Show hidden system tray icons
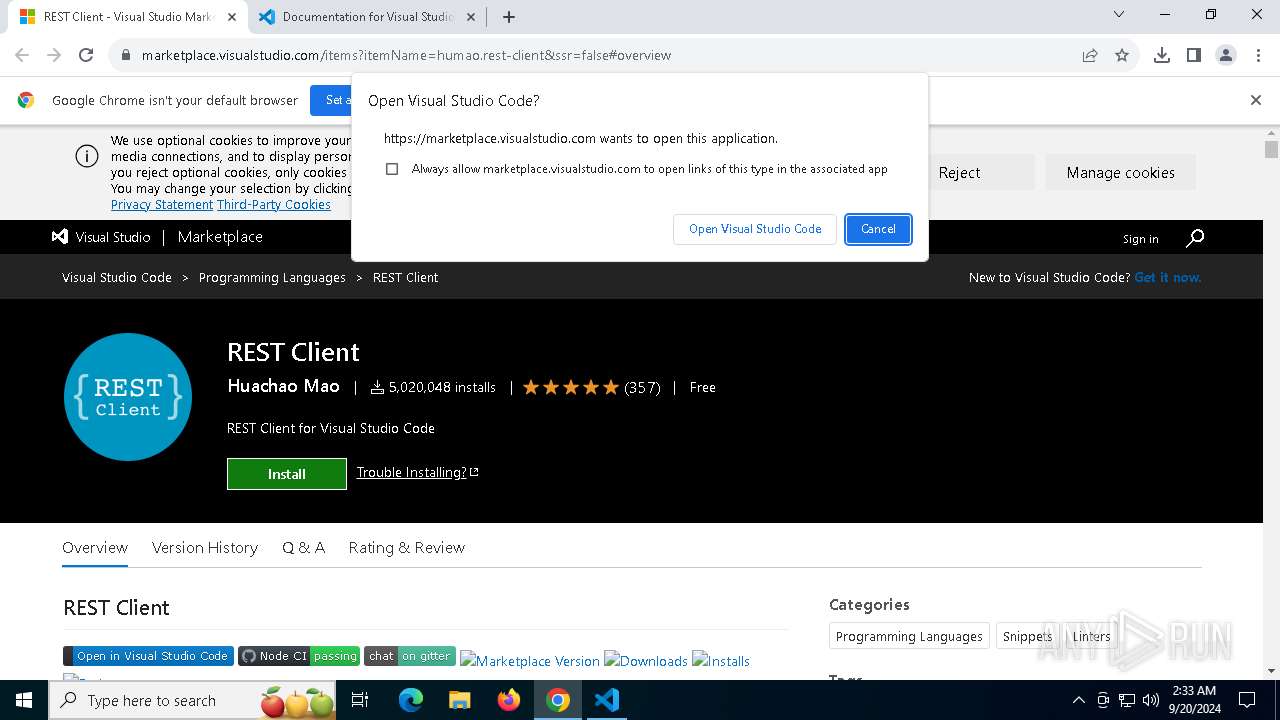Image resolution: width=1280 pixels, height=720 pixels. pyautogui.click(x=1078, y=700)
